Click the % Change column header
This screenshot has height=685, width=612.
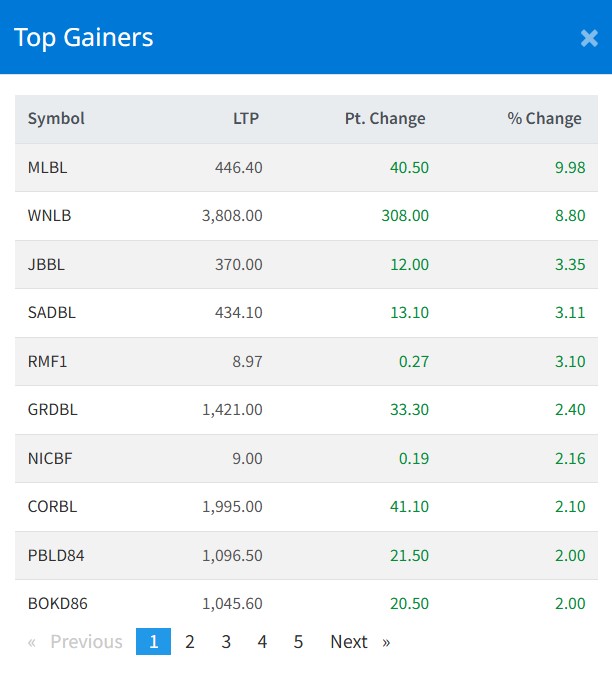[x=544, y=118]
